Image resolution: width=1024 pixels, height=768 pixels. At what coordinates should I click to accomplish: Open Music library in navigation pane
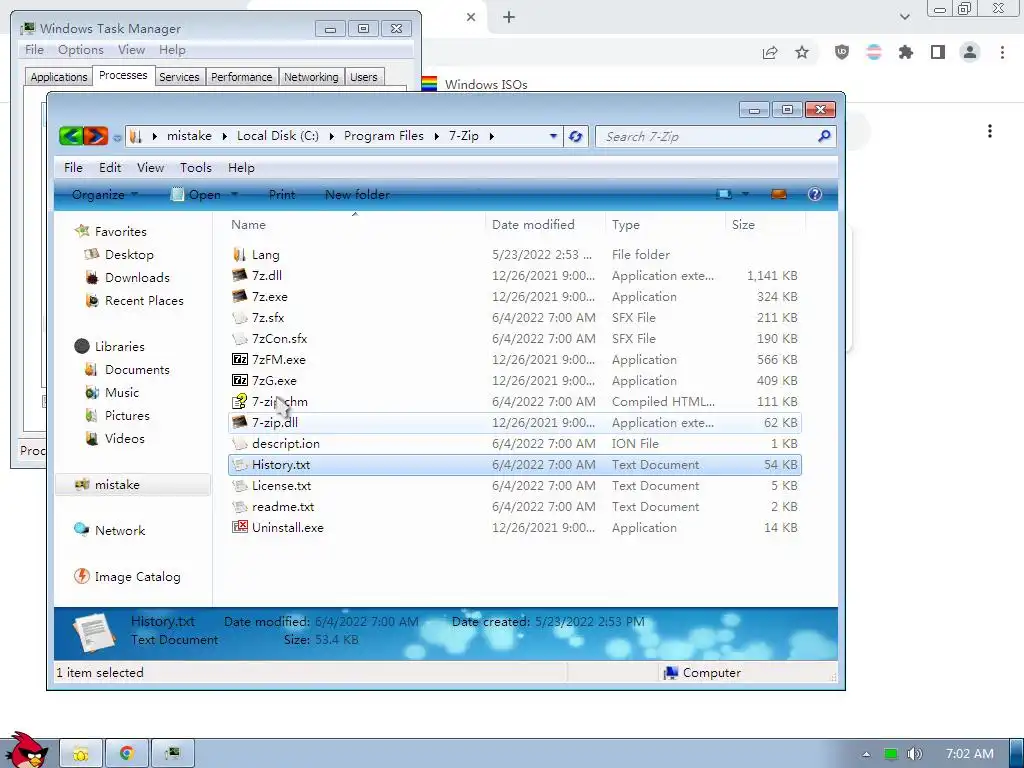tap(121, 392)
